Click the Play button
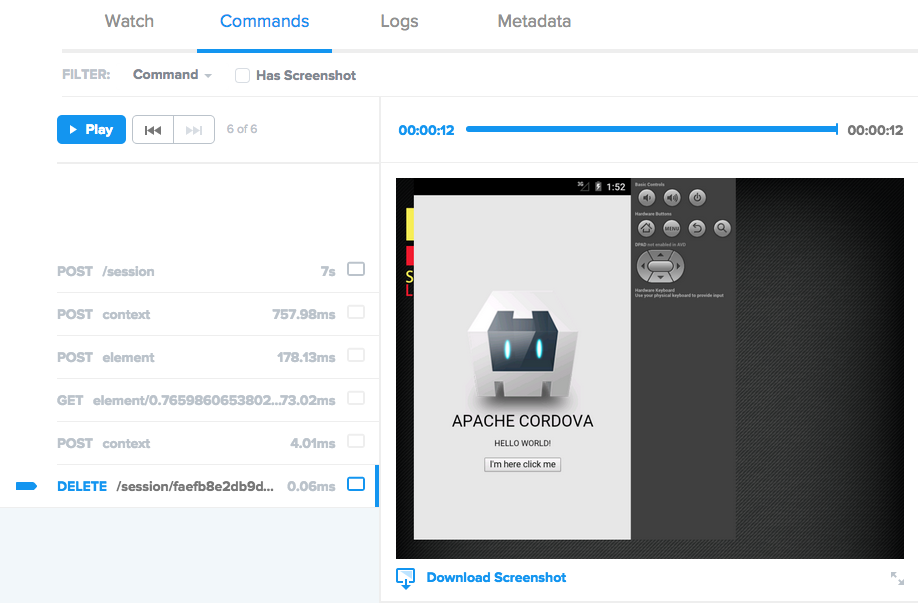This screenshot has width=918, height=603. tap(91, 129)
